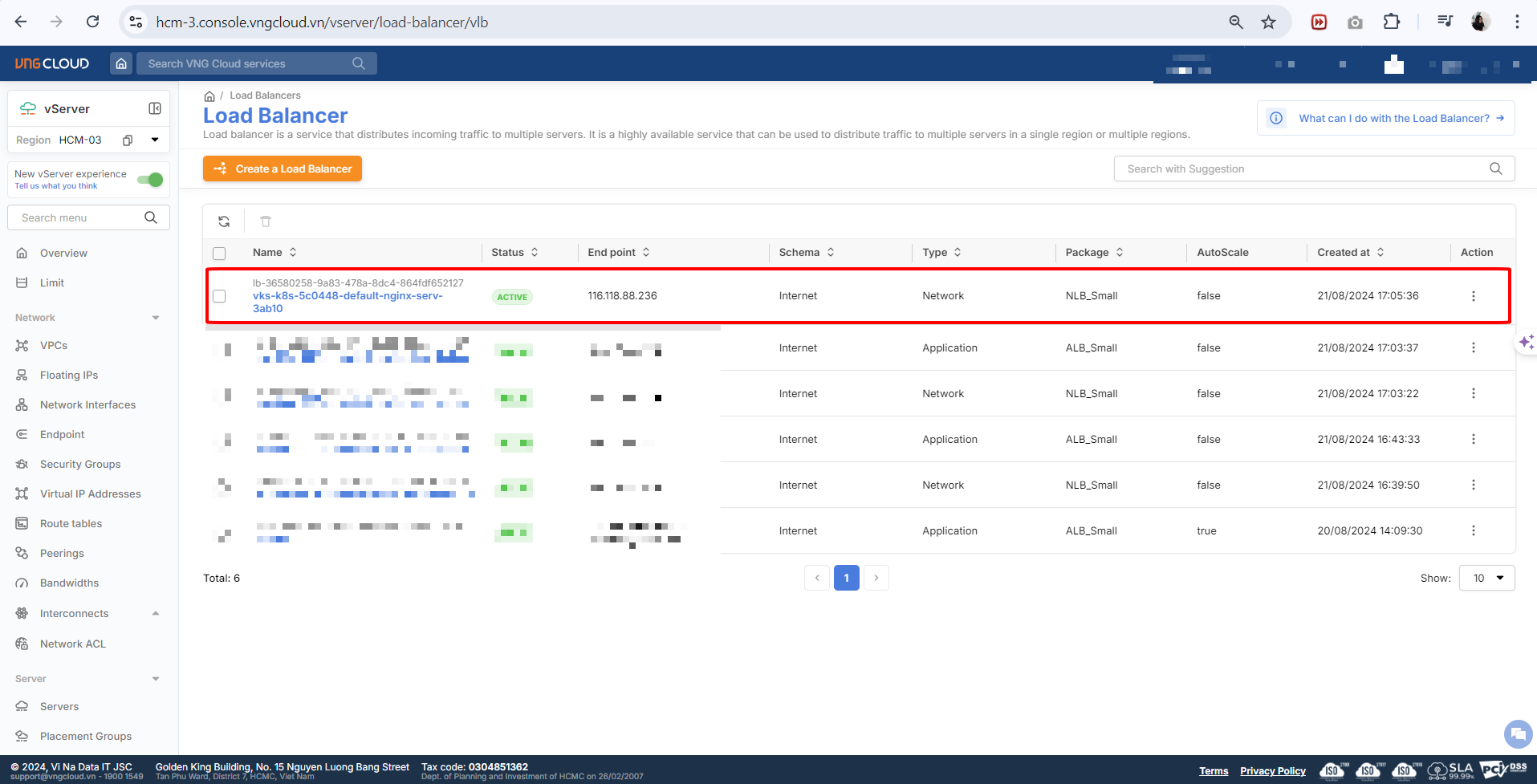
Task: Open Security Groups in the sidebar
Action: 80,464
